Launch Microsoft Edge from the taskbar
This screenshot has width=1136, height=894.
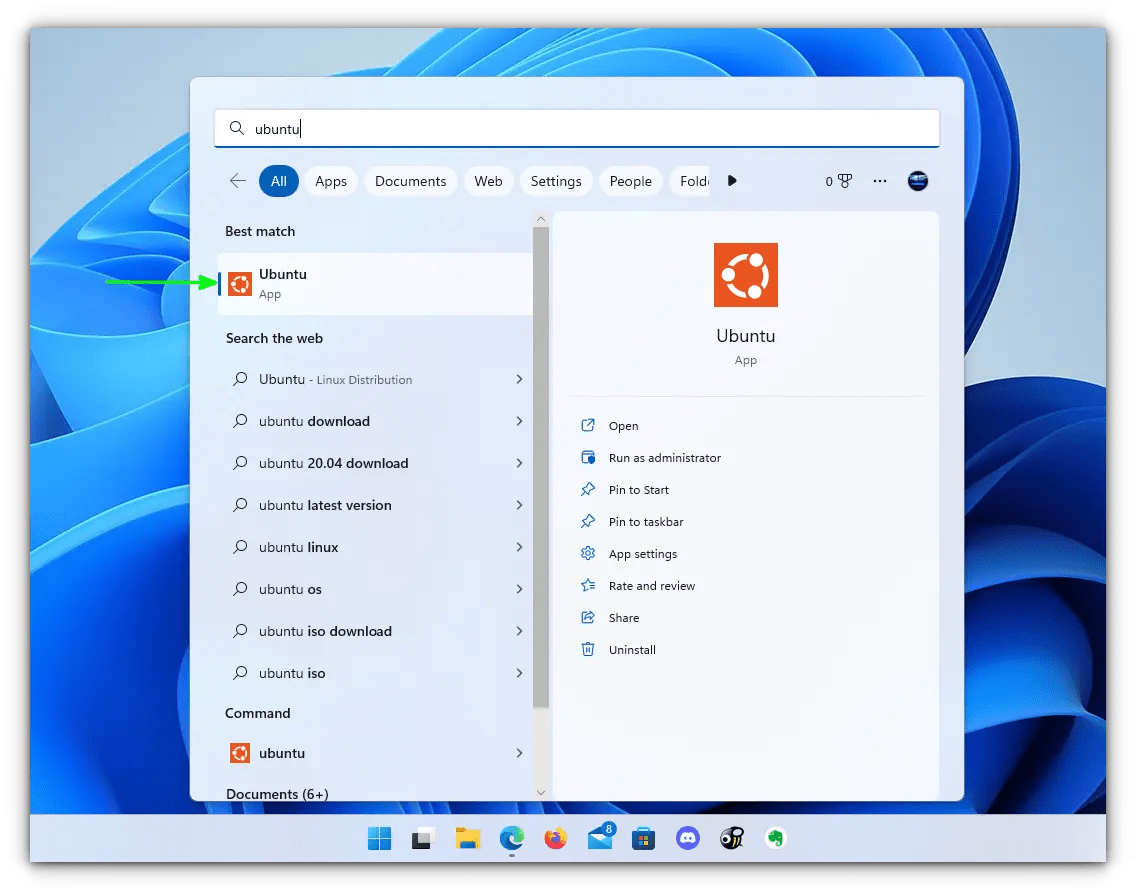click(x=512, y=838)
